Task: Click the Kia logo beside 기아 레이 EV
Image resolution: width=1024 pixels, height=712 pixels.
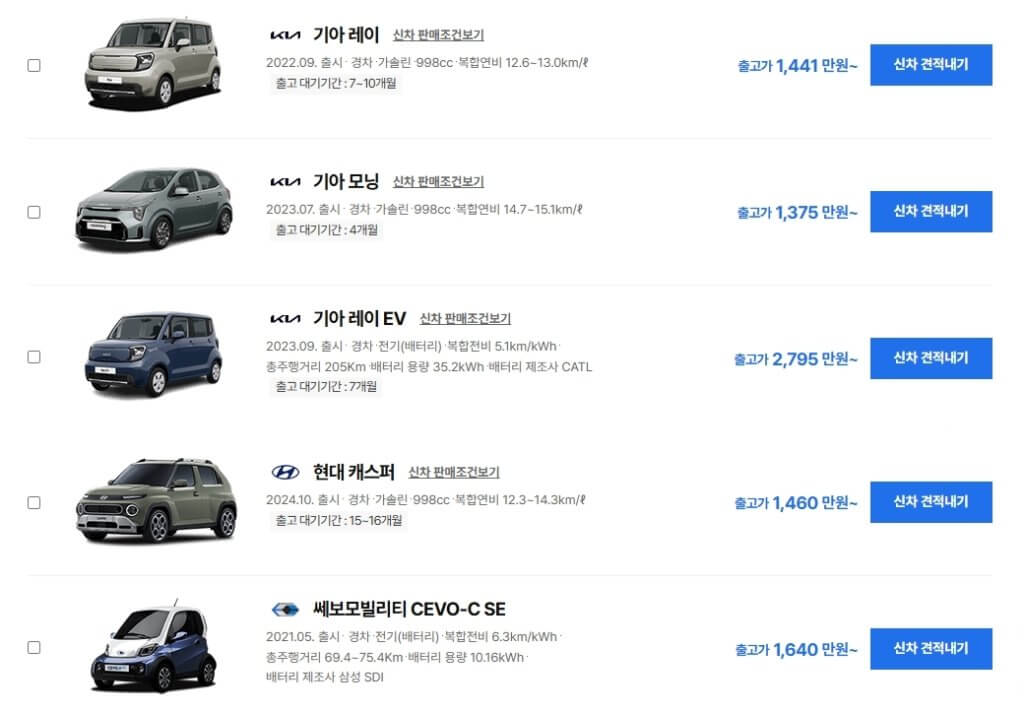Action: [285, 319]
